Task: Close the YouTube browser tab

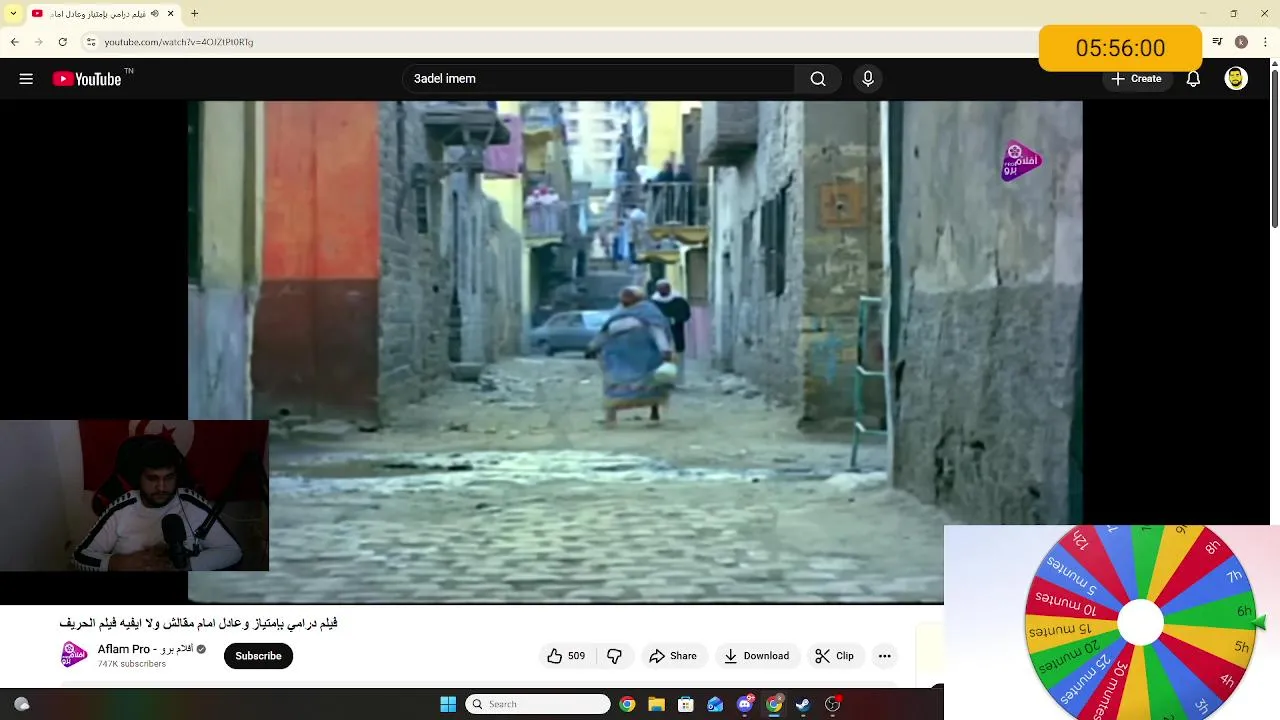Action: point(171,13)
